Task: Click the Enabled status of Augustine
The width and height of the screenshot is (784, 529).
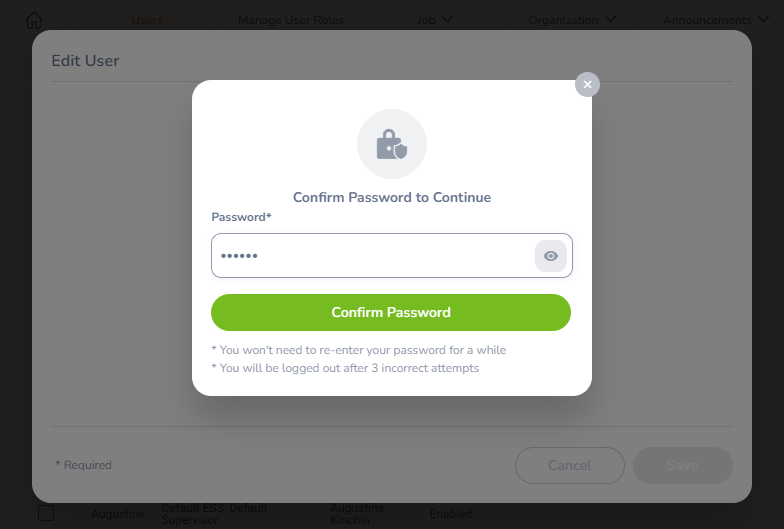Action: click(x=450, y=514)
